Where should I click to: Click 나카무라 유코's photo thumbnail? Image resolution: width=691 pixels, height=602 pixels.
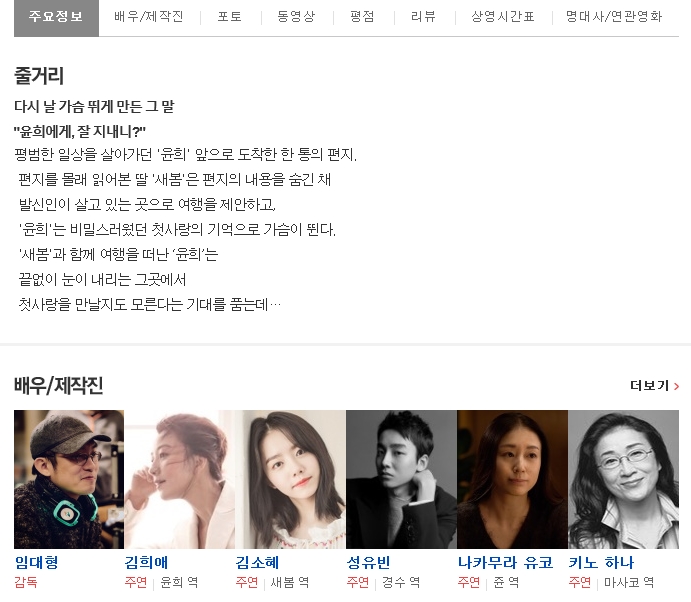point(512,479)
